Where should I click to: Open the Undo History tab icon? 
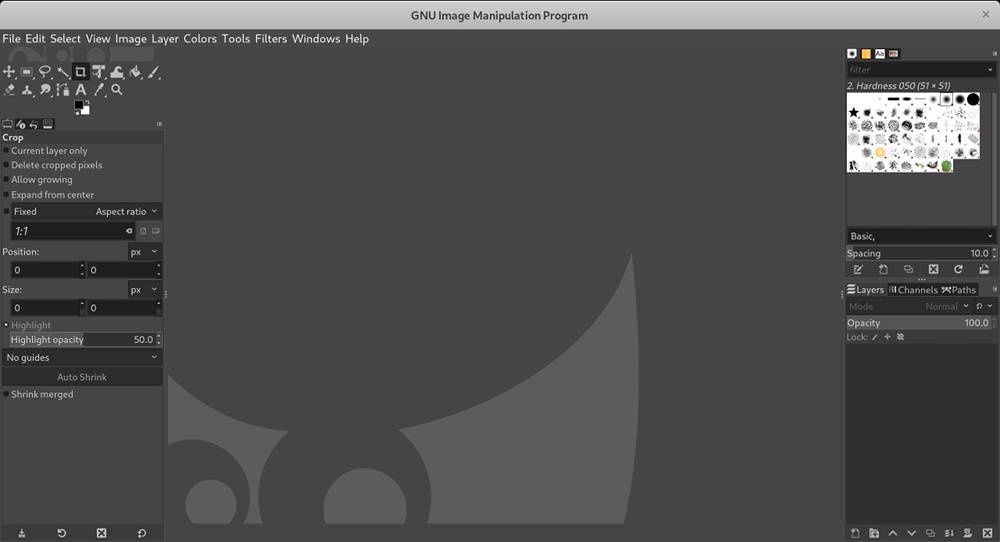[34, 124]
